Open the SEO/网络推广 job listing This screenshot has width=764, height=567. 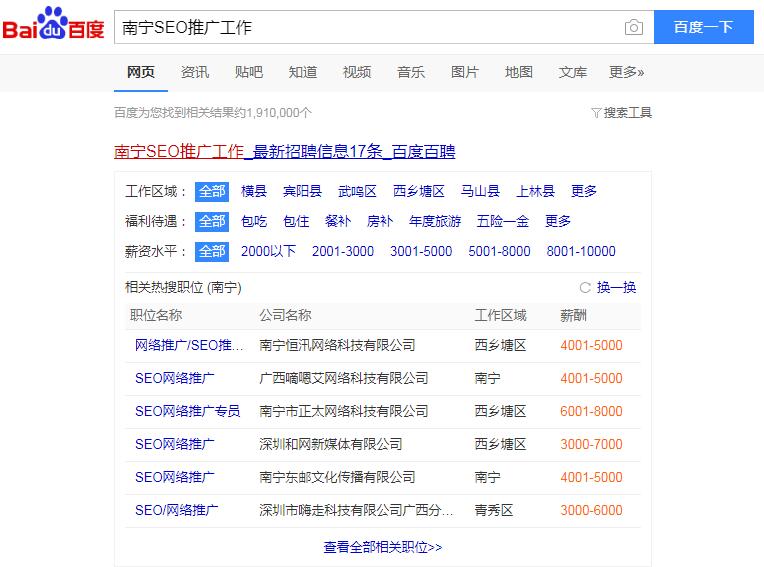[176, 510]
